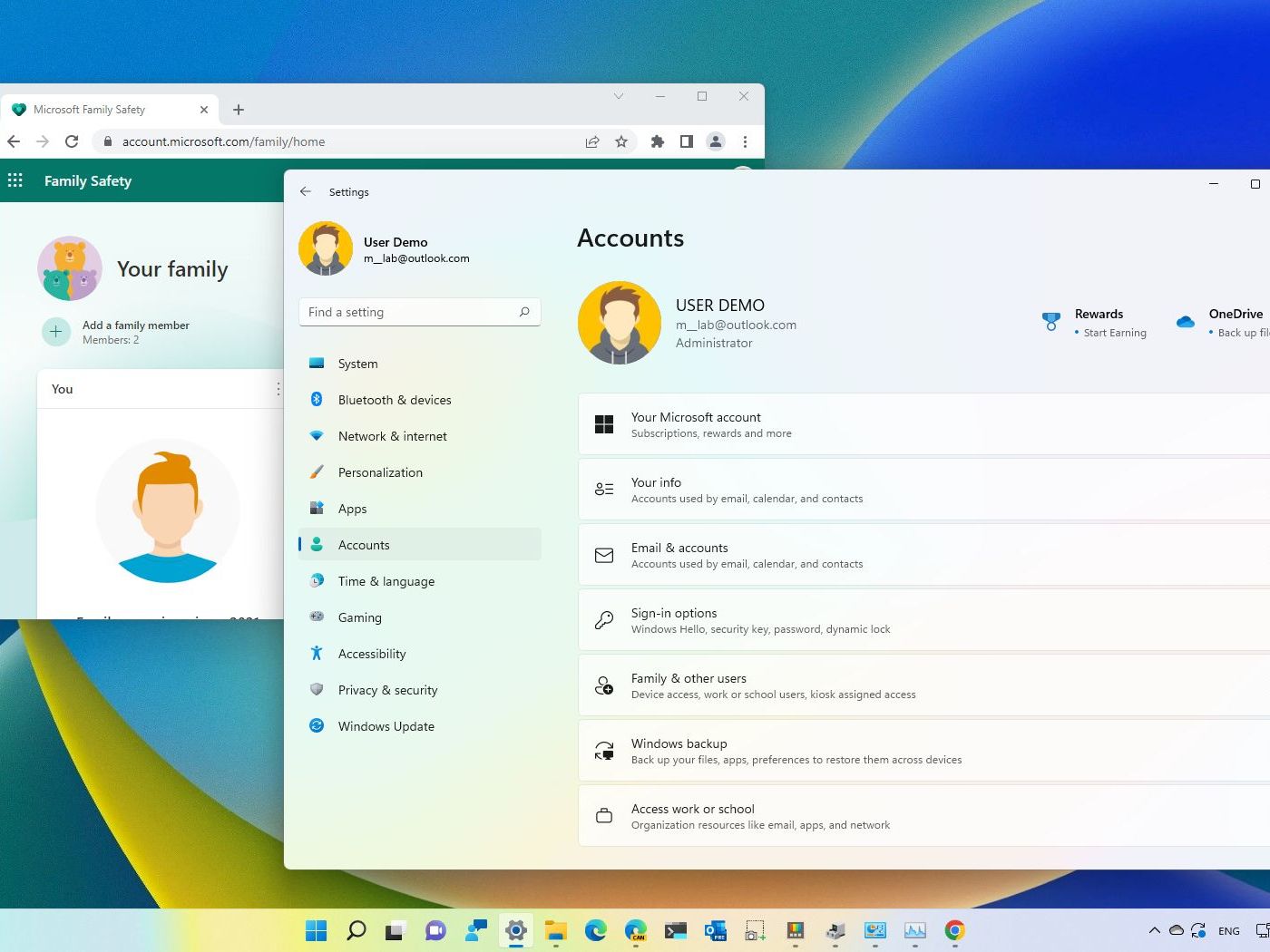Open Access work or school page
Viewport: 1270px width, 952px height.
click(x=923, y=816)
